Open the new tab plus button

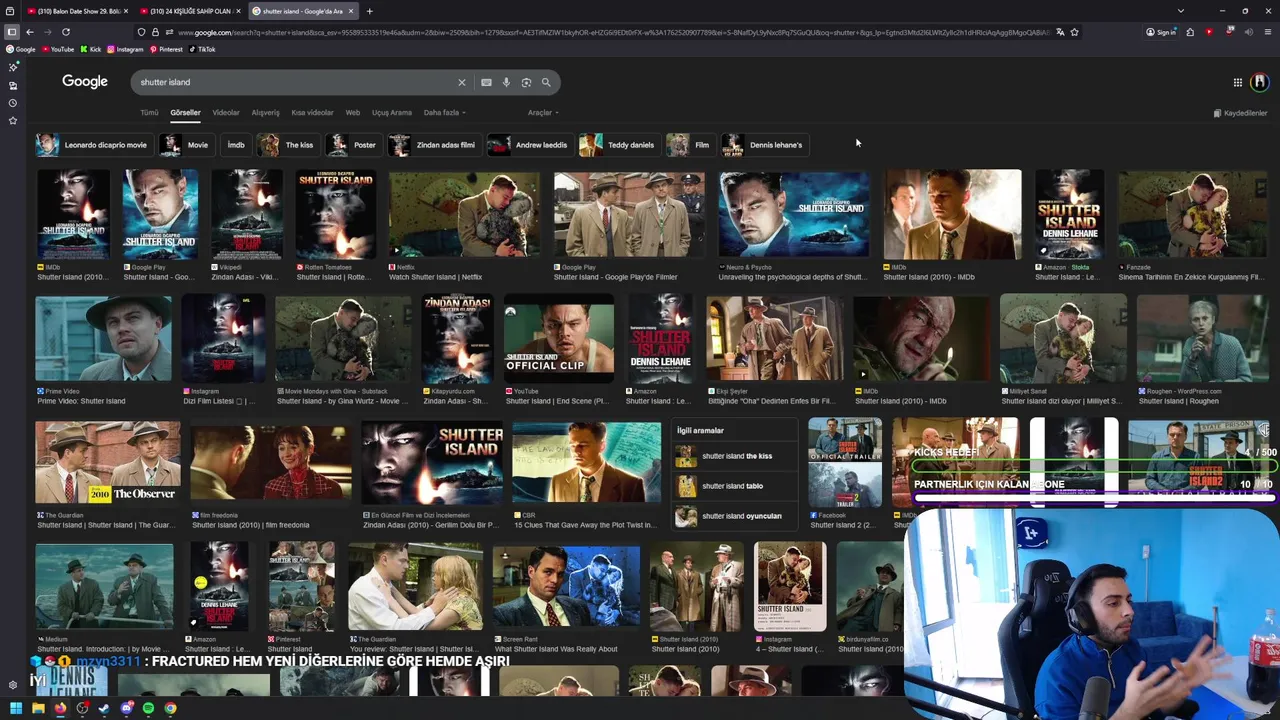(369, 11)
